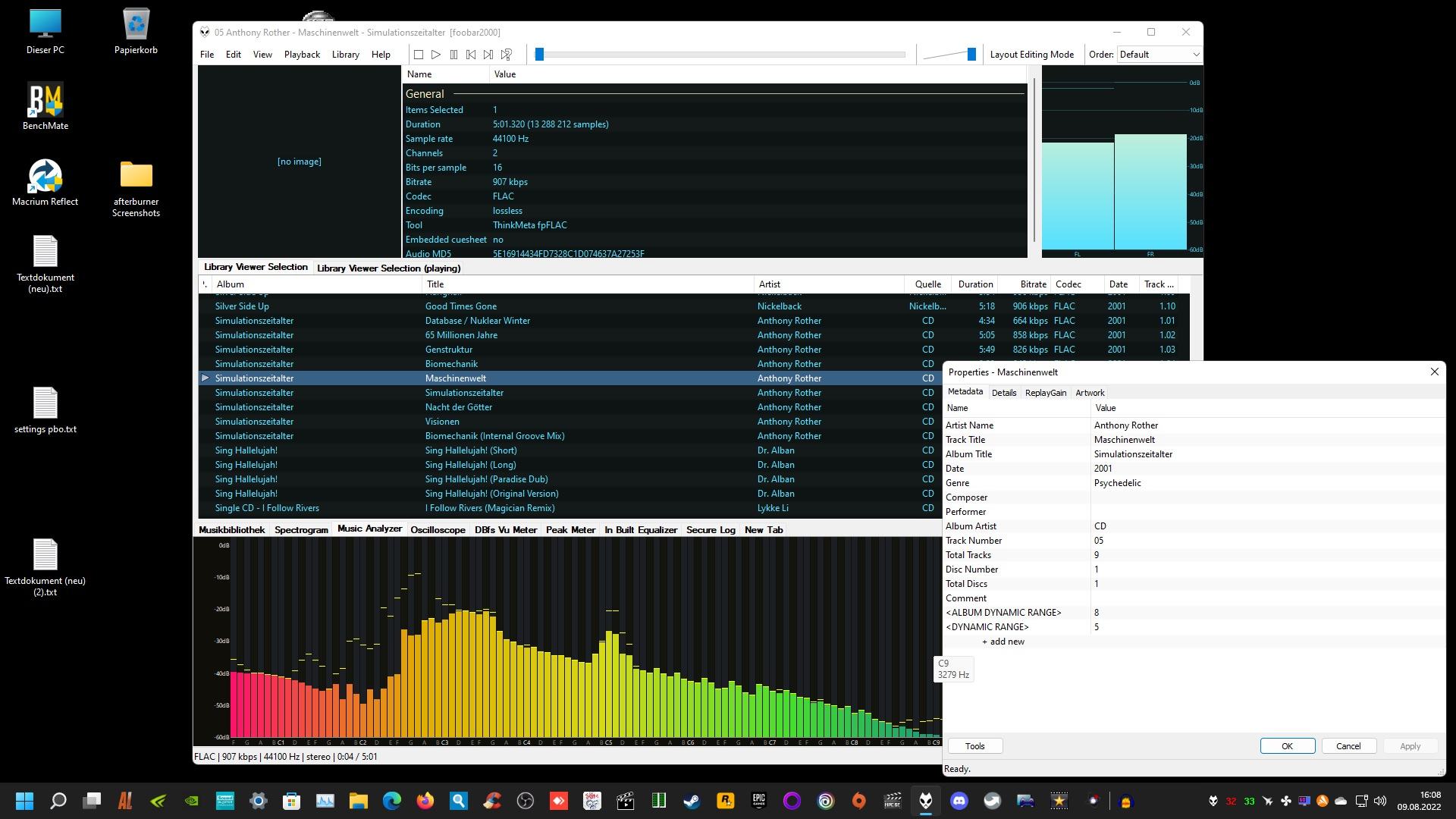The image size is (1456, 819).
Task: Open the Order dropdown set to Default
Action: 1159,55
